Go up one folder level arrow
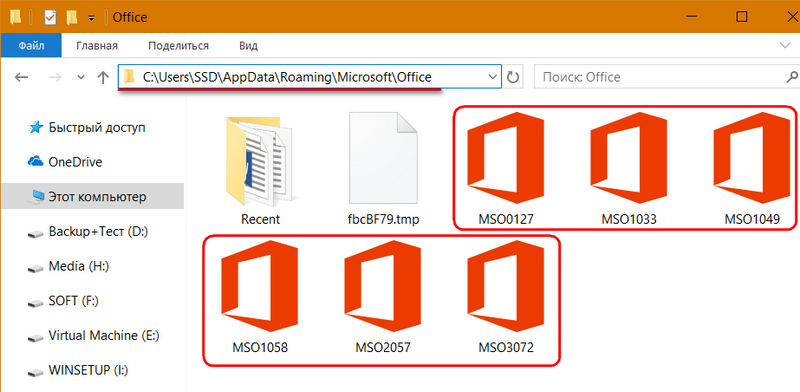This screenshot has width=800, height=392. tap(103, 77)
